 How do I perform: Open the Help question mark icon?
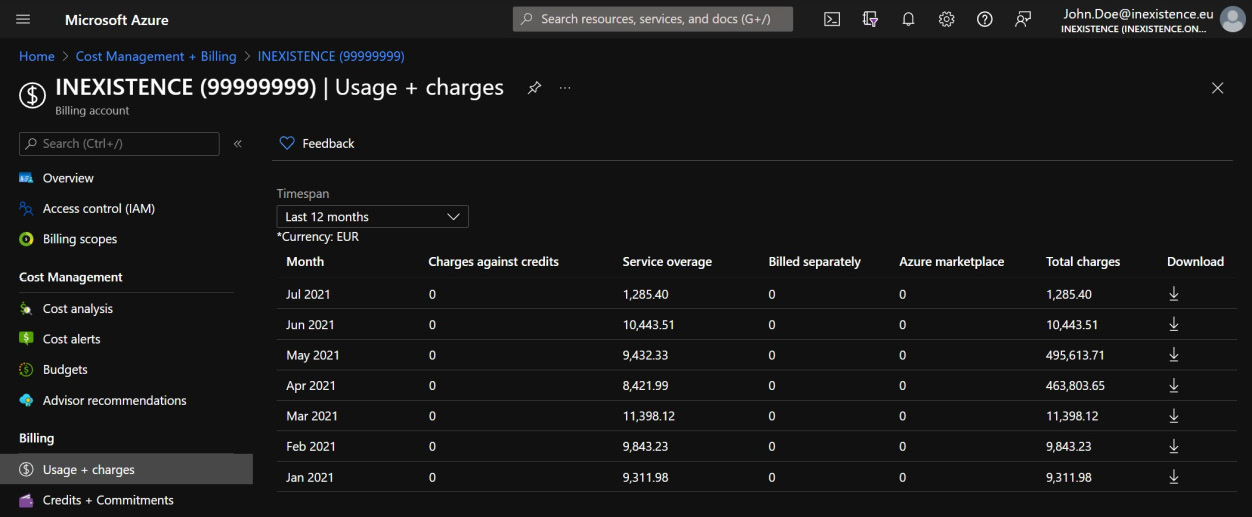(984, 19)
